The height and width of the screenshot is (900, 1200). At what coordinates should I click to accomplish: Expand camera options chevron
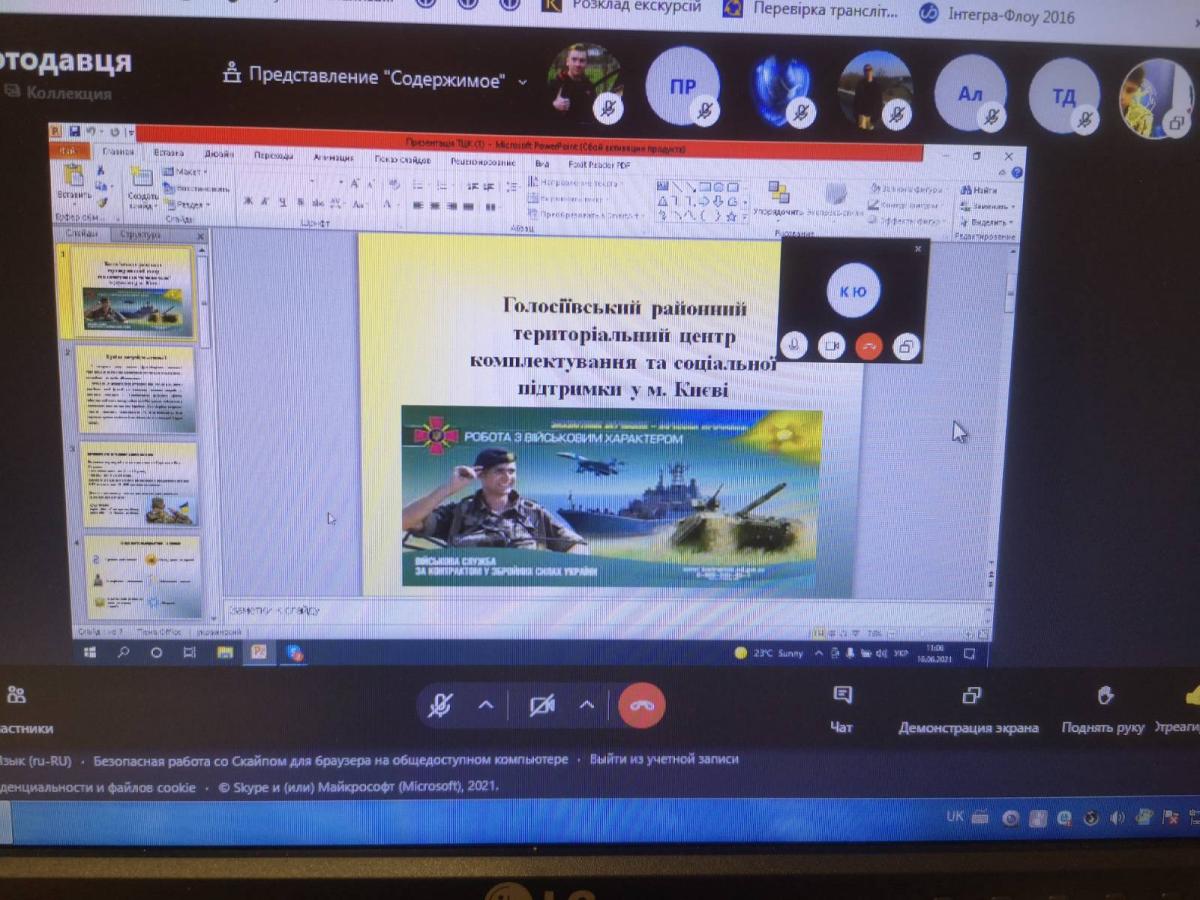coord(587,705)
